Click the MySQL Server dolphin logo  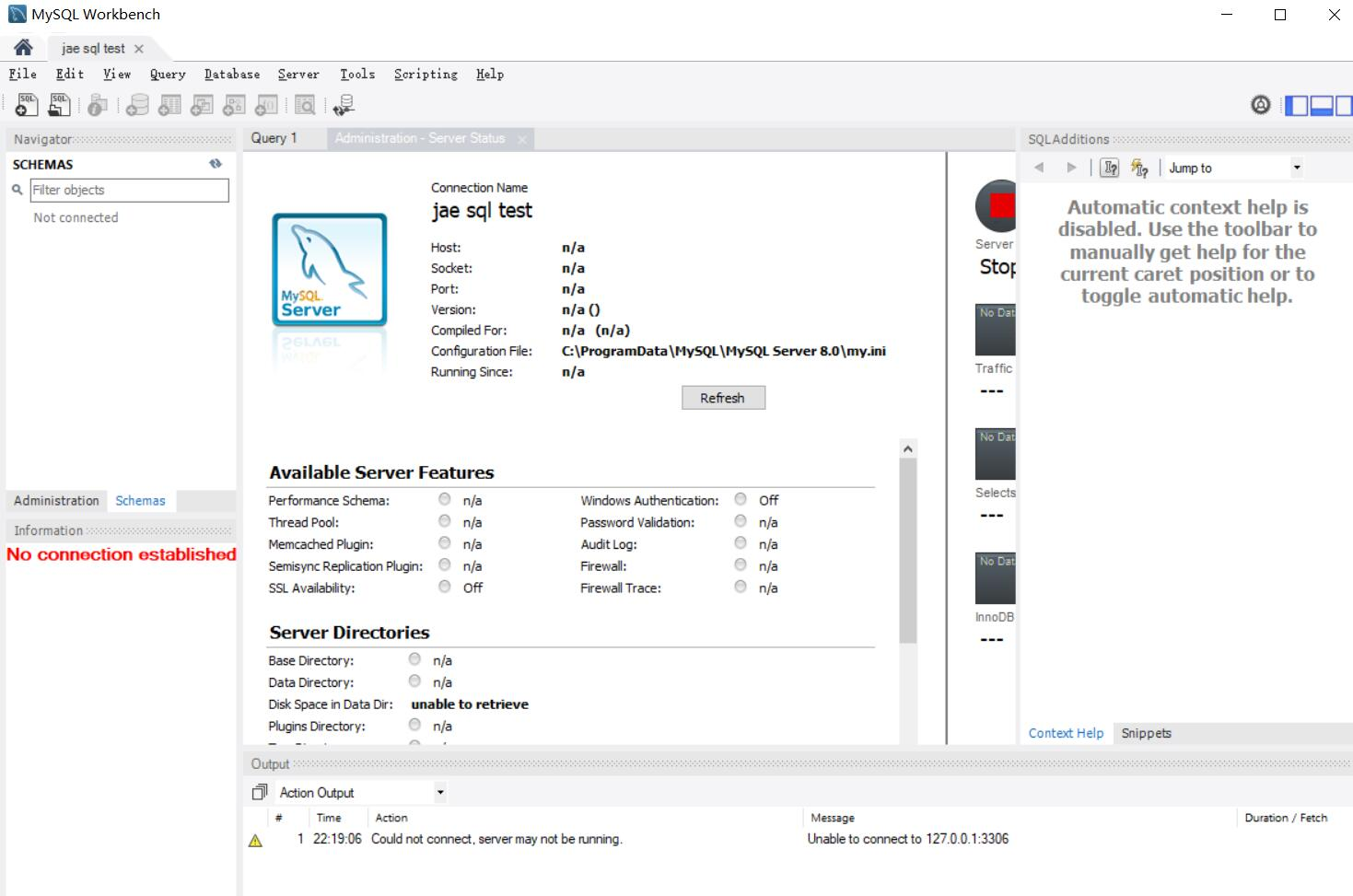330,269
